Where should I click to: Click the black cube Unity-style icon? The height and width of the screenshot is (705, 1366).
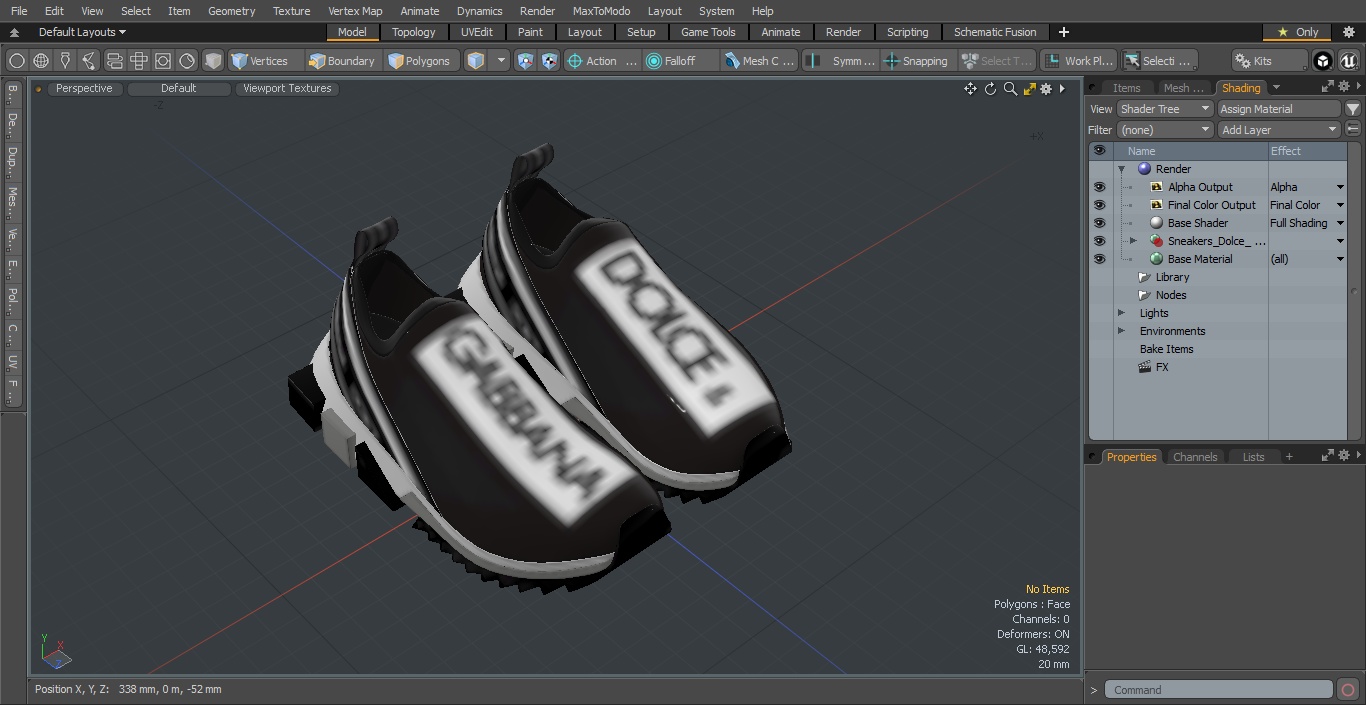click(x=1323, y=61)
